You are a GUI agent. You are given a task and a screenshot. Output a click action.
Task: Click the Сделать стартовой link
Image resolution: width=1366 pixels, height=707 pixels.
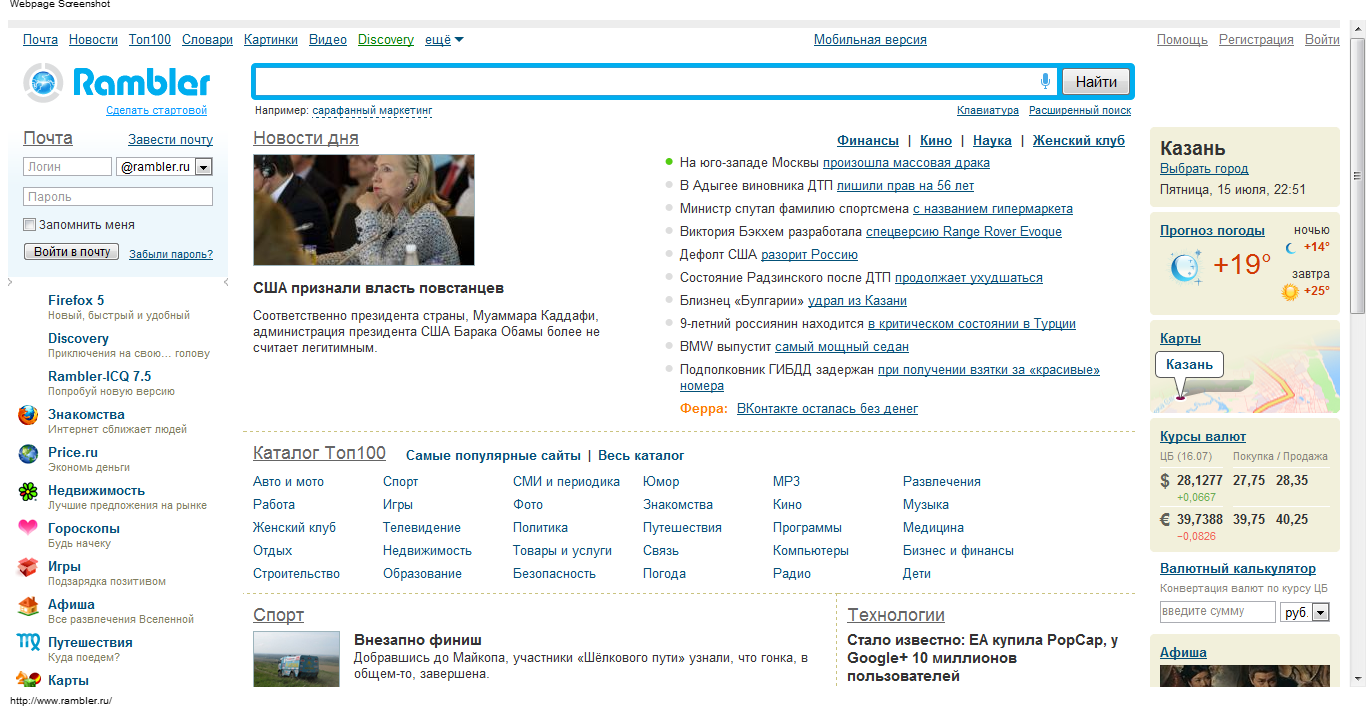(x=157, y=111)
